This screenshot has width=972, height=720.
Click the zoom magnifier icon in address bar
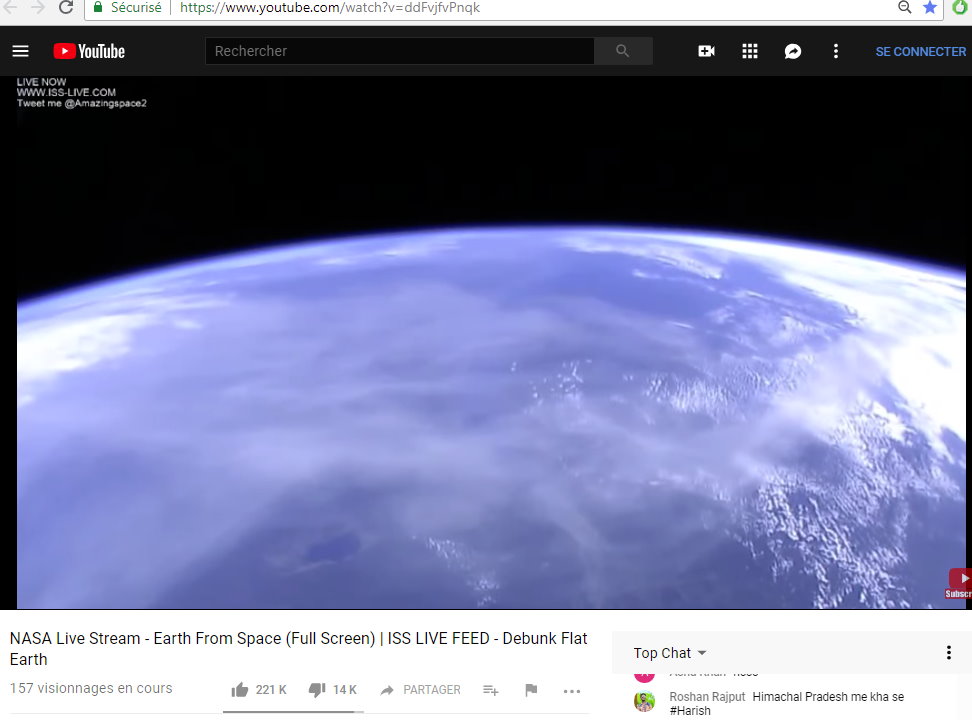(x=904, y=7)
